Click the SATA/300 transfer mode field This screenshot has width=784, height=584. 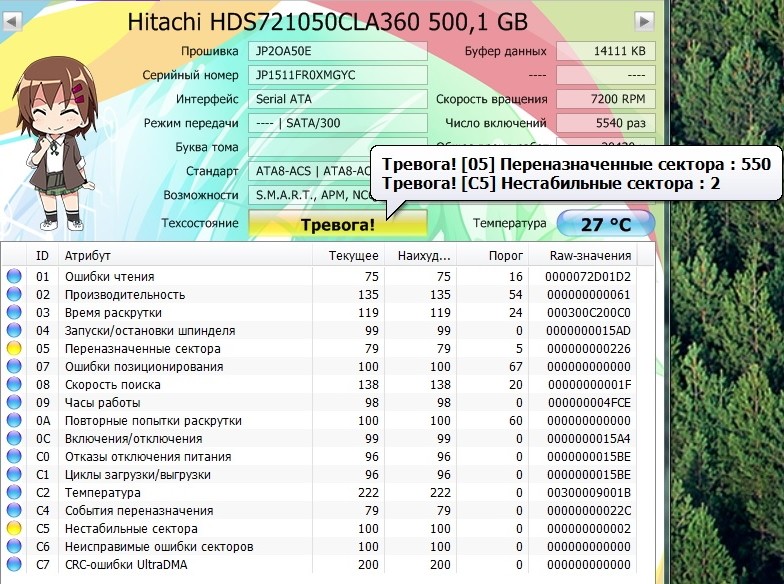[x=338, y=123]
